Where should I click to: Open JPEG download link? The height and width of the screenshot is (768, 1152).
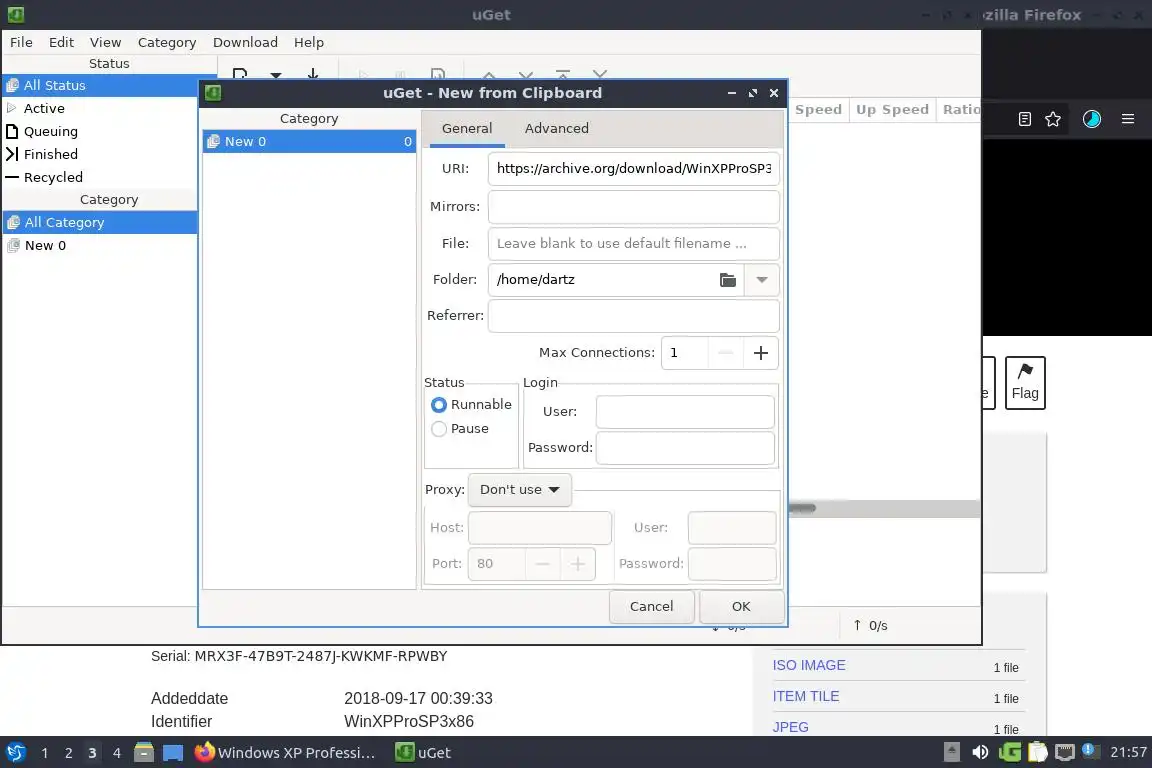point(790,727)
